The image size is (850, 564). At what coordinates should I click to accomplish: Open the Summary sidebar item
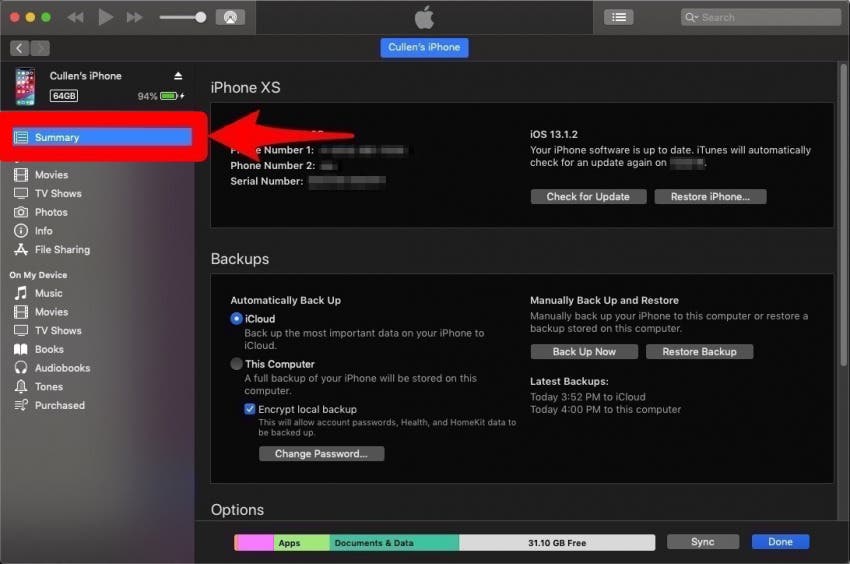click(102, 137)
